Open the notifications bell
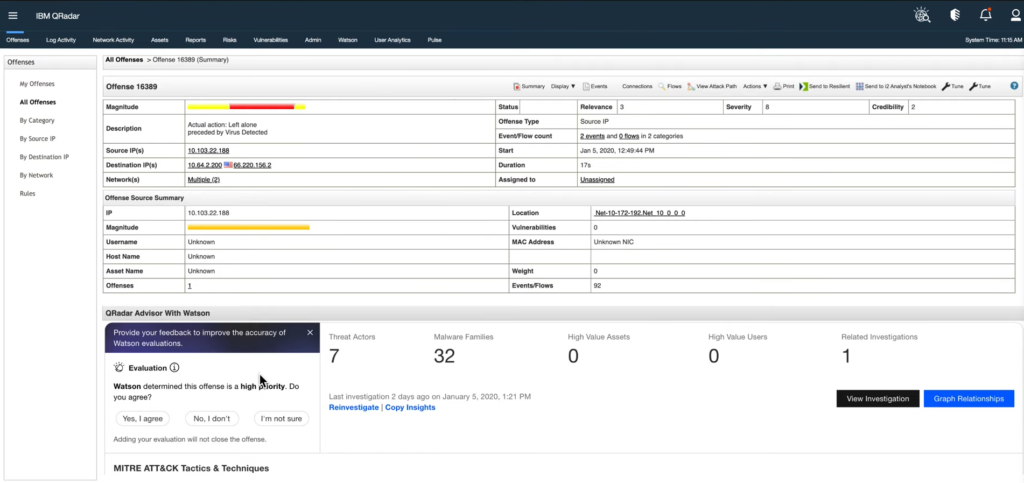 point(985,14)
